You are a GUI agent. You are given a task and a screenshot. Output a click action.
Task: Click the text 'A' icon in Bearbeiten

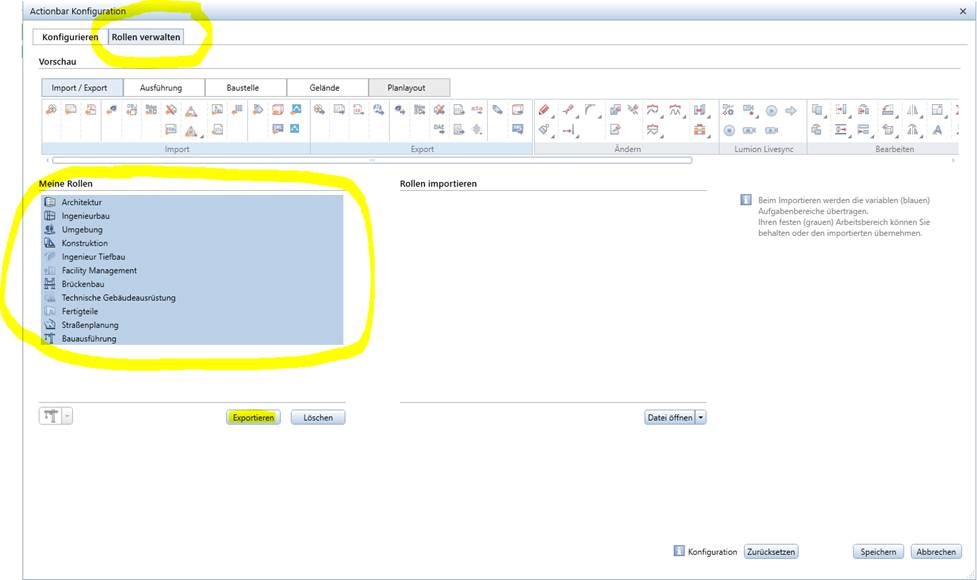(x=937, y=130)
